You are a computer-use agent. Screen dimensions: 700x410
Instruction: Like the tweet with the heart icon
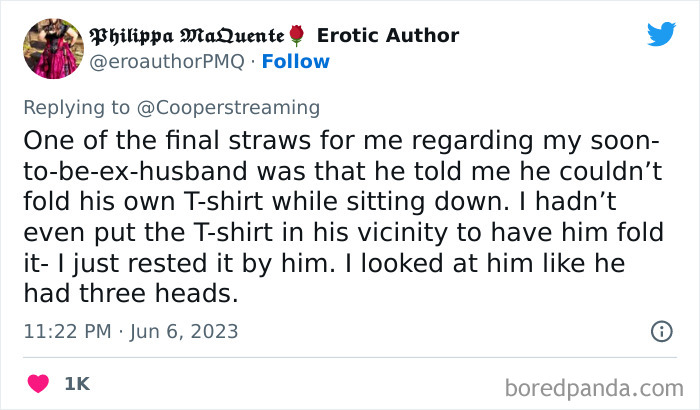click(x=39, y=383)
